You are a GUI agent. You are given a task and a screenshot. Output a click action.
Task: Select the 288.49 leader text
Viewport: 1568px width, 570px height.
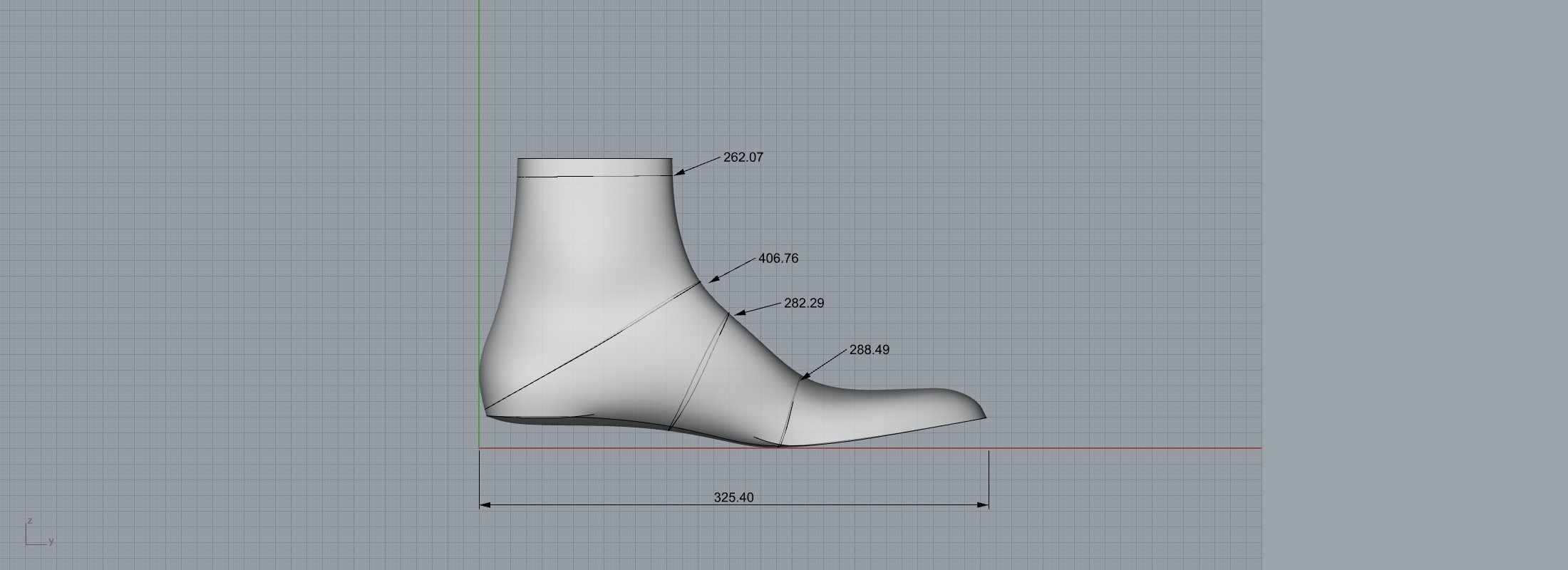[x=869, y=350]
